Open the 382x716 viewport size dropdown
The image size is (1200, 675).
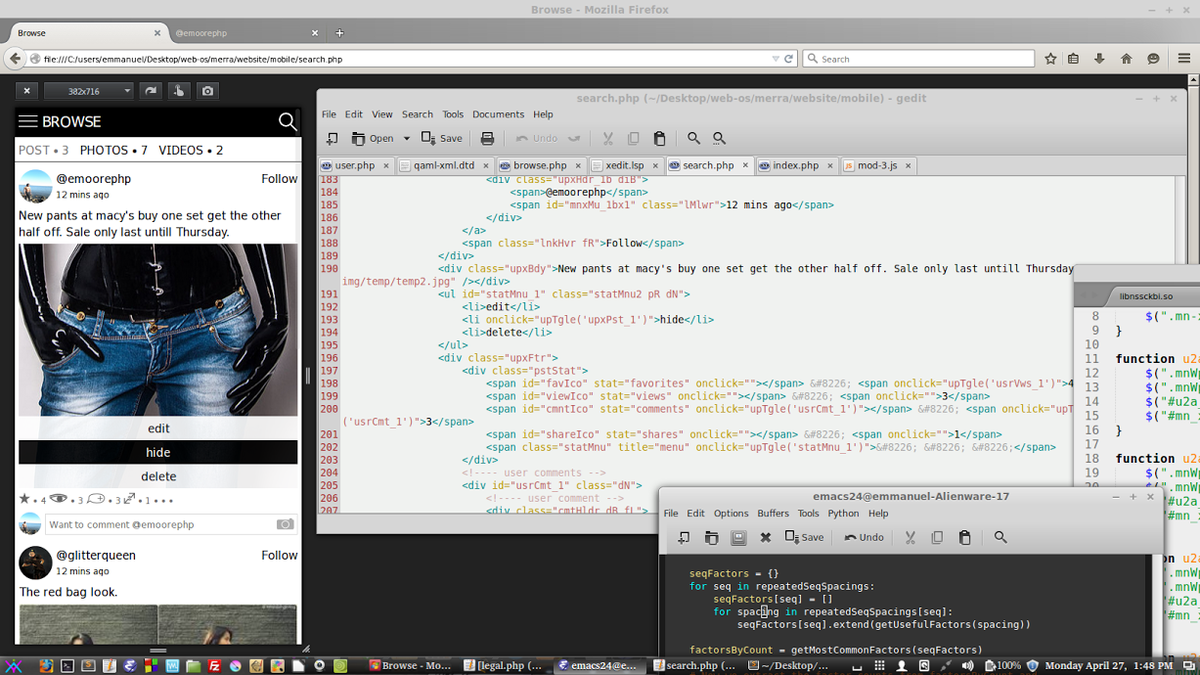coord(88,91)
